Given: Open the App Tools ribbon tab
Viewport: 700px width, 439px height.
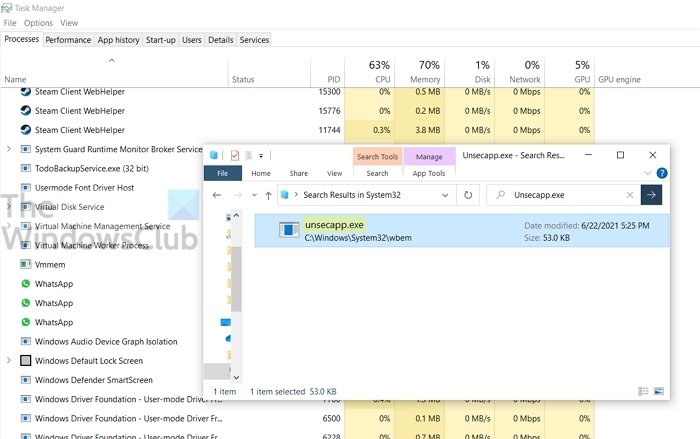Looking at the screenshot, I should point(429,173).
